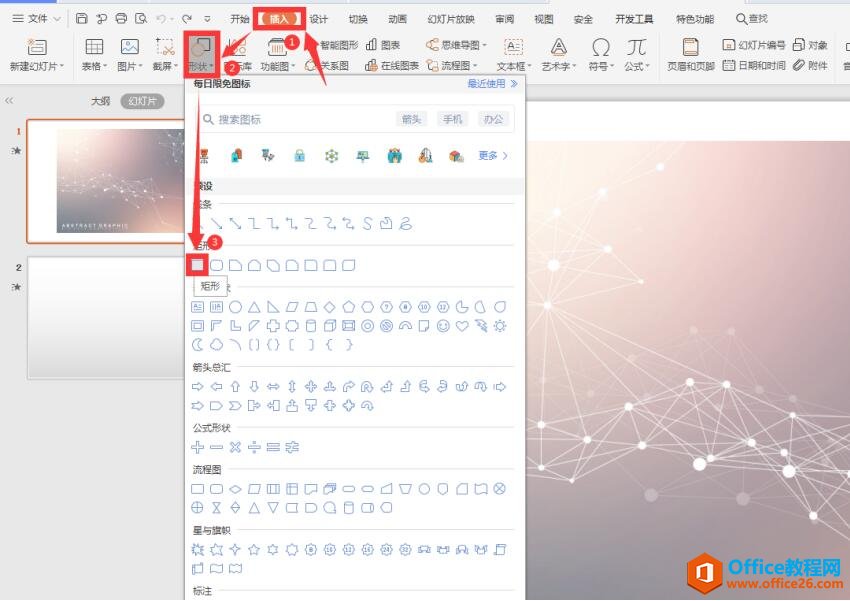
Task: Choose the 5-point star shape
Action: pos(254,550)
